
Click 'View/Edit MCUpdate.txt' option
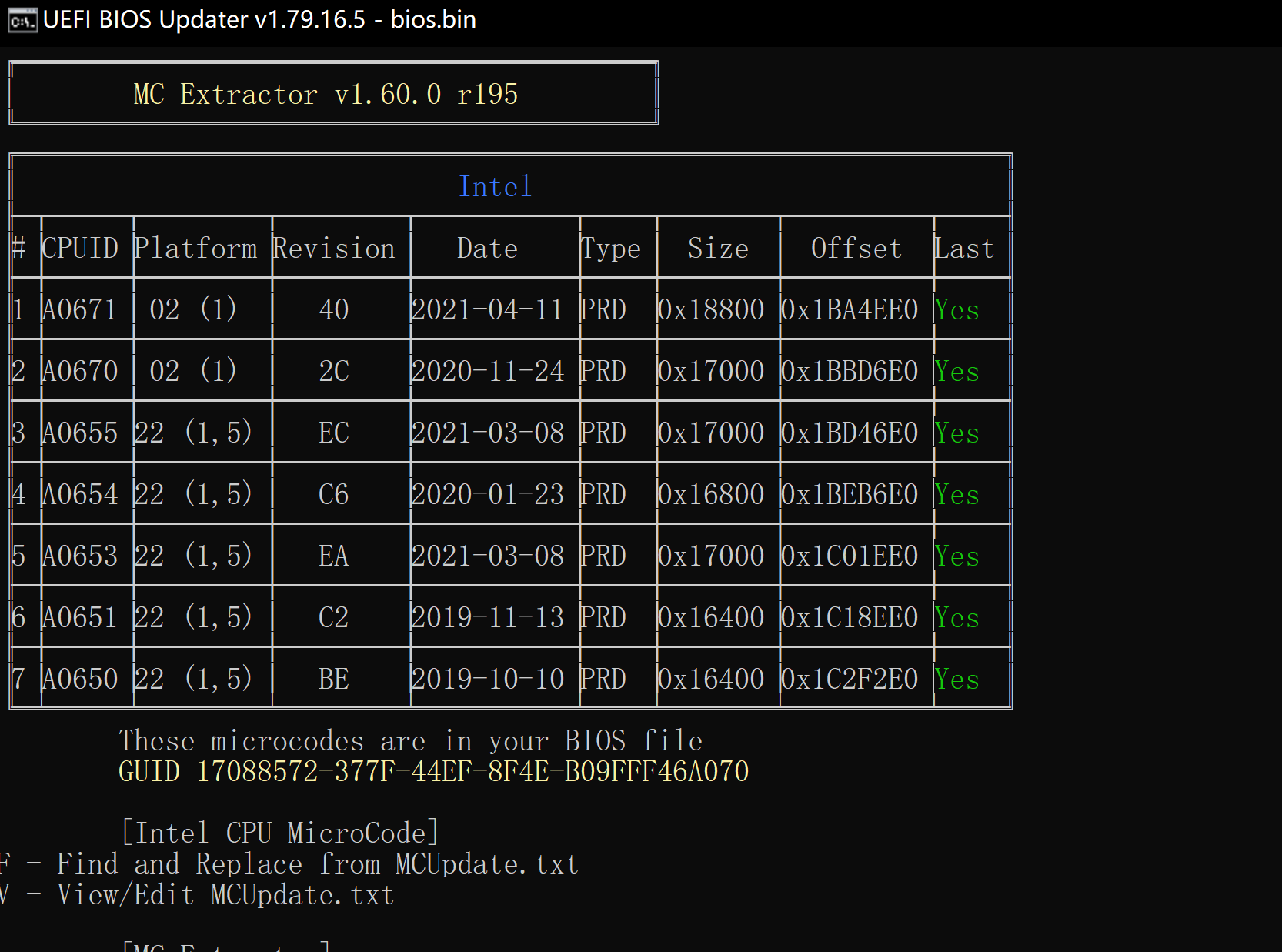tap(225, 894)
